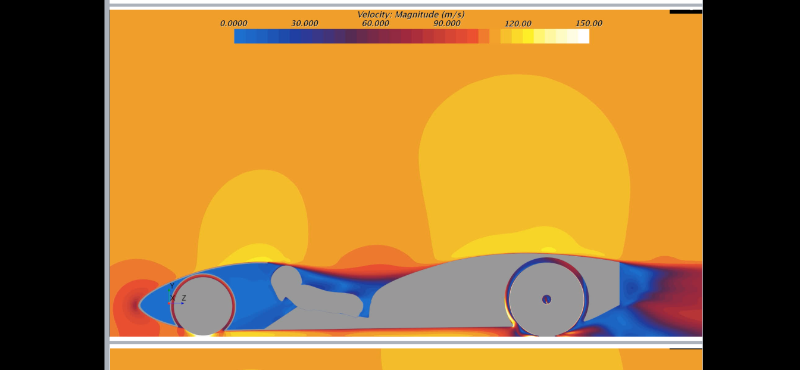Select the gray rear wheel
Image resolution: width=800 pixels, height=370 pixels.
[546, 299]
